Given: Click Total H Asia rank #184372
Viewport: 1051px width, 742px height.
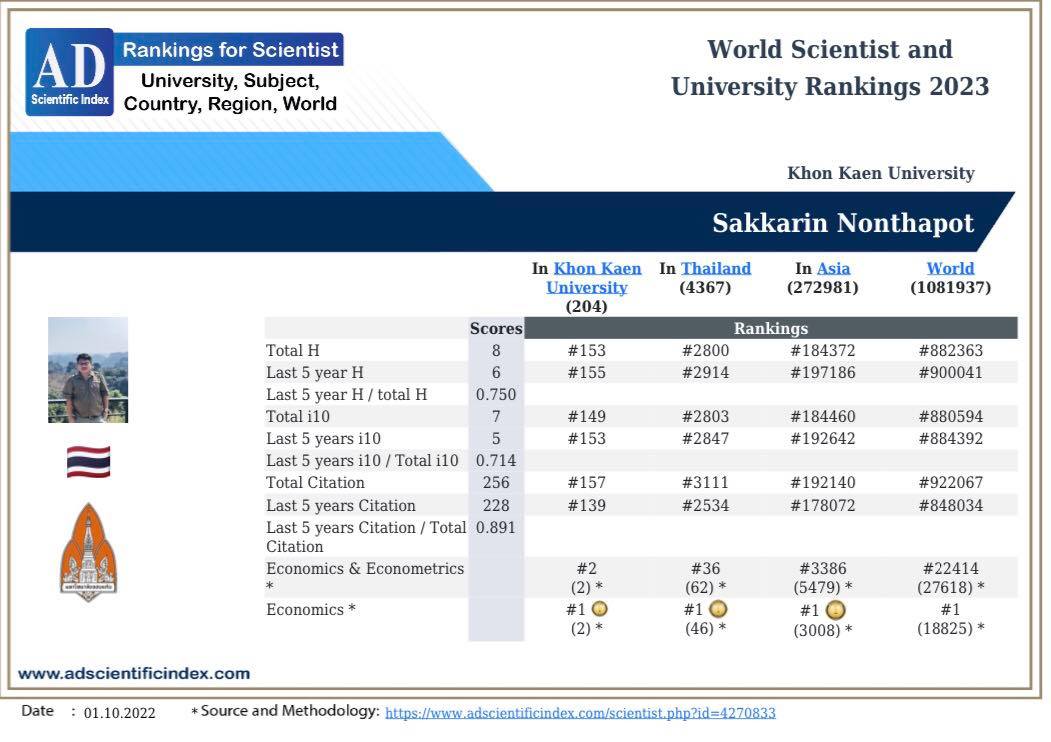Looking at the screenshot, I should (823, 351).
